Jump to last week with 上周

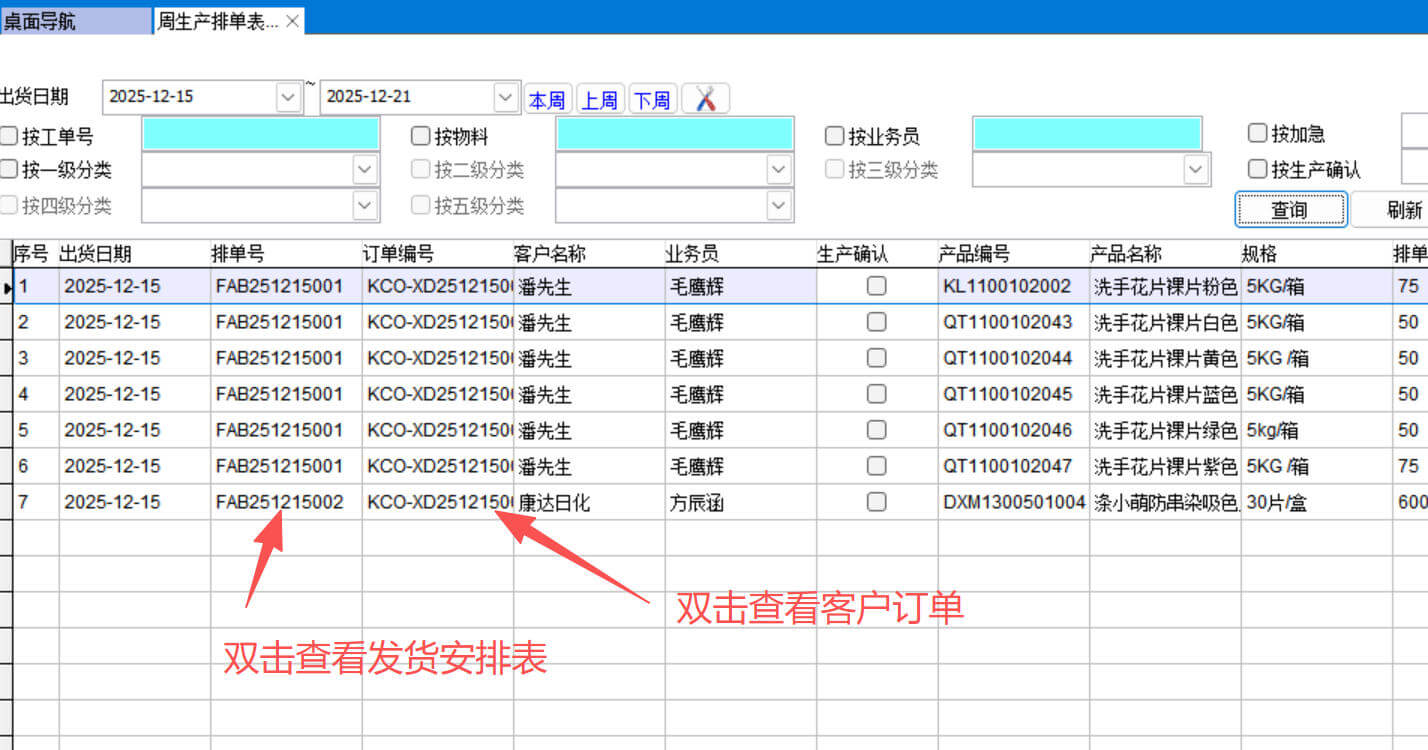[x=600, y=100]
